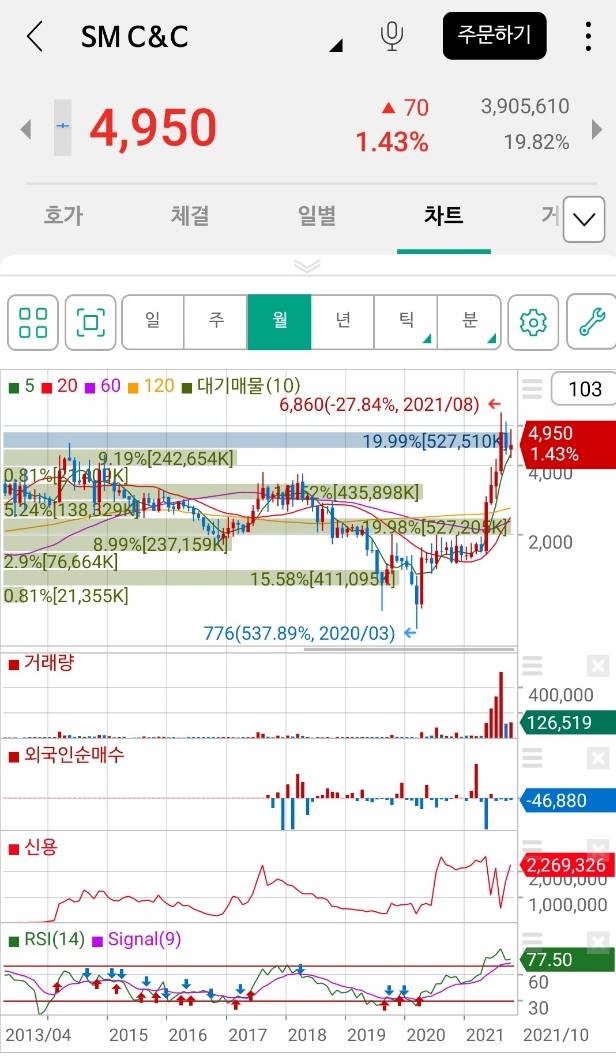Select the 차트 tab

click(x=443, y=216)
